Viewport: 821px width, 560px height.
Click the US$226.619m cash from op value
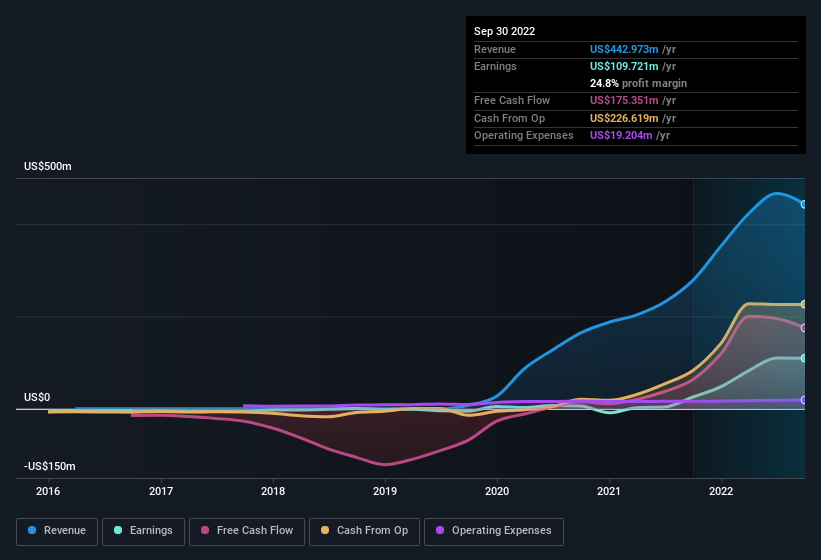click(x=624, y=118)
